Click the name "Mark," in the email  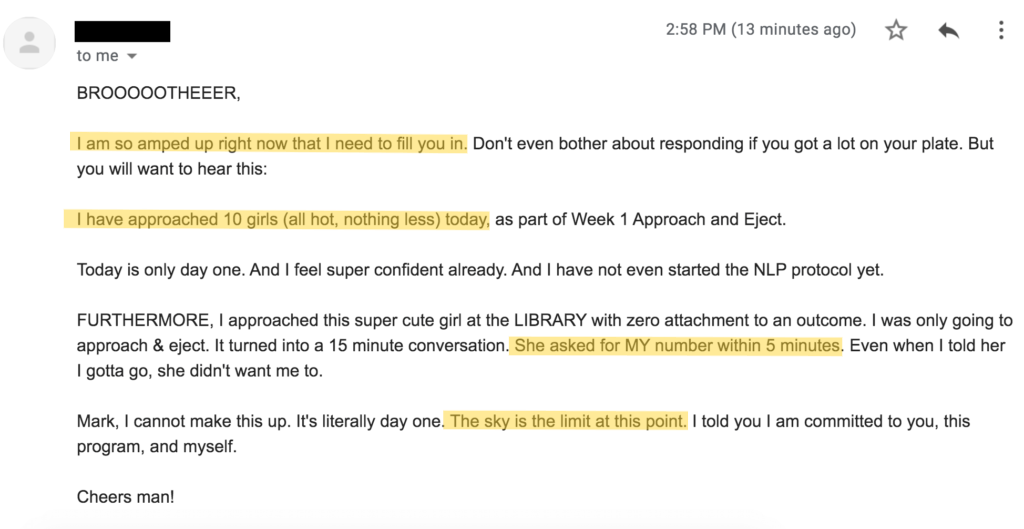98,422
